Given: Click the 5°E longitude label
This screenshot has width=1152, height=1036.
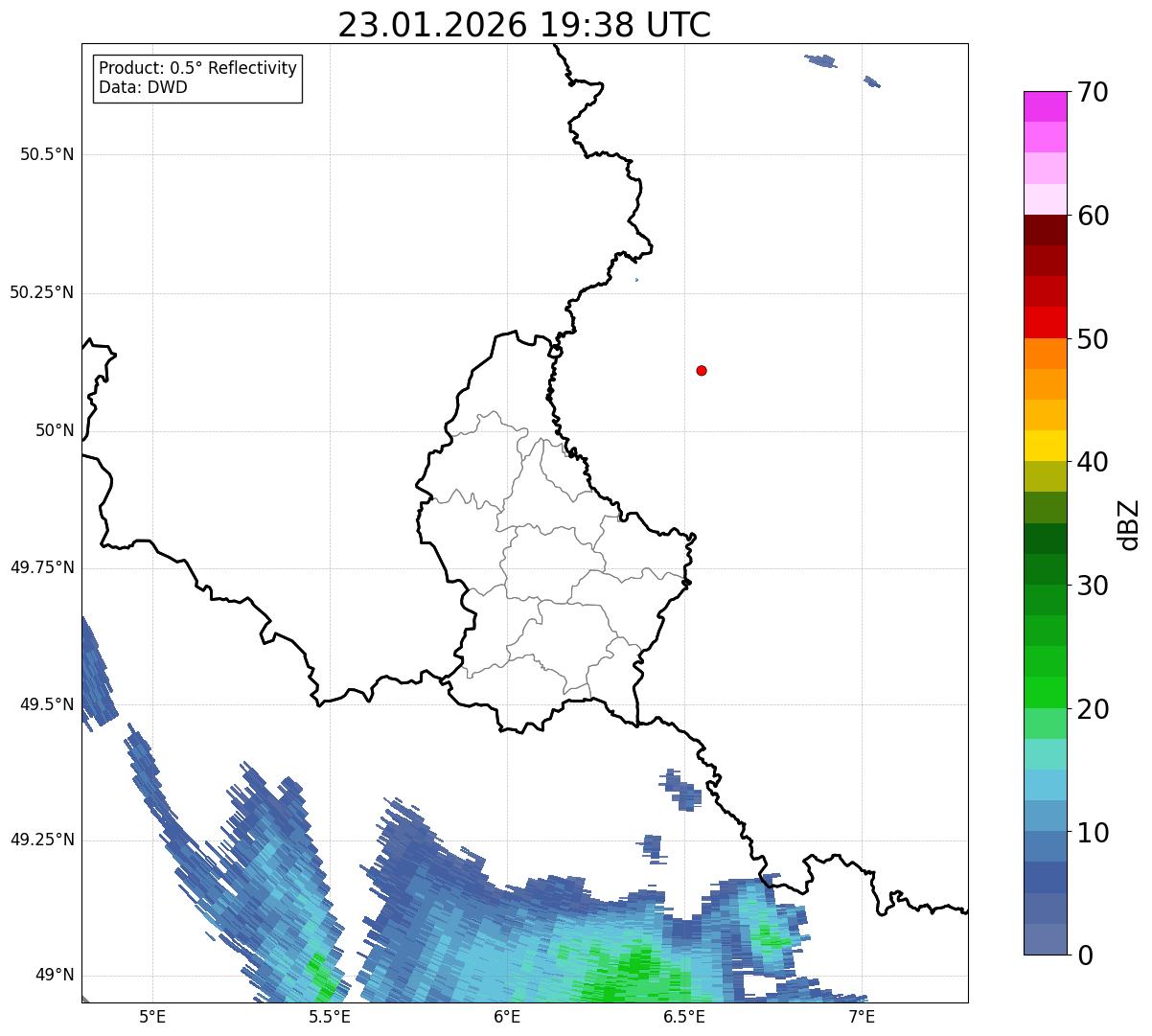Looking at the screenshot, I should pos(152,1016).
